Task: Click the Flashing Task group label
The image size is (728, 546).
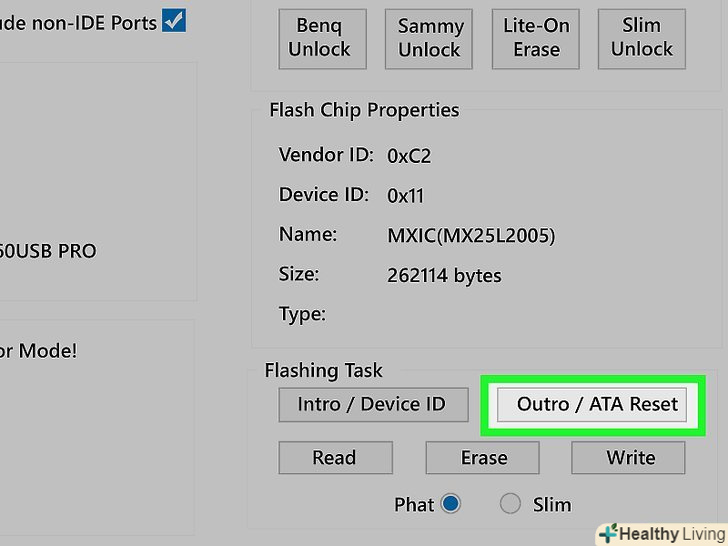Action: [323, 370]
